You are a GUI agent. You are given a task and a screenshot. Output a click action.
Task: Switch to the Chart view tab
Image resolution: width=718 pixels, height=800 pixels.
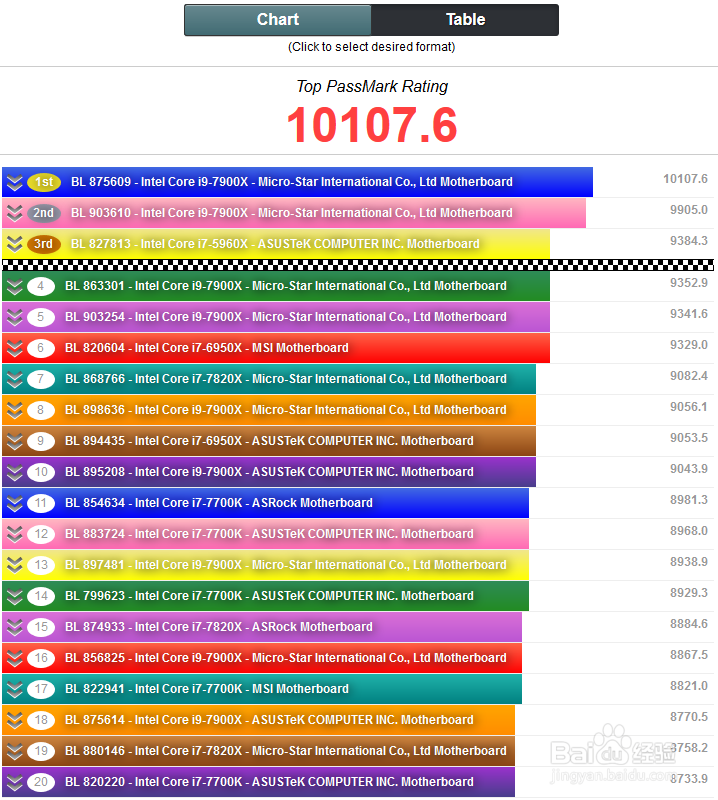point(278,20)
